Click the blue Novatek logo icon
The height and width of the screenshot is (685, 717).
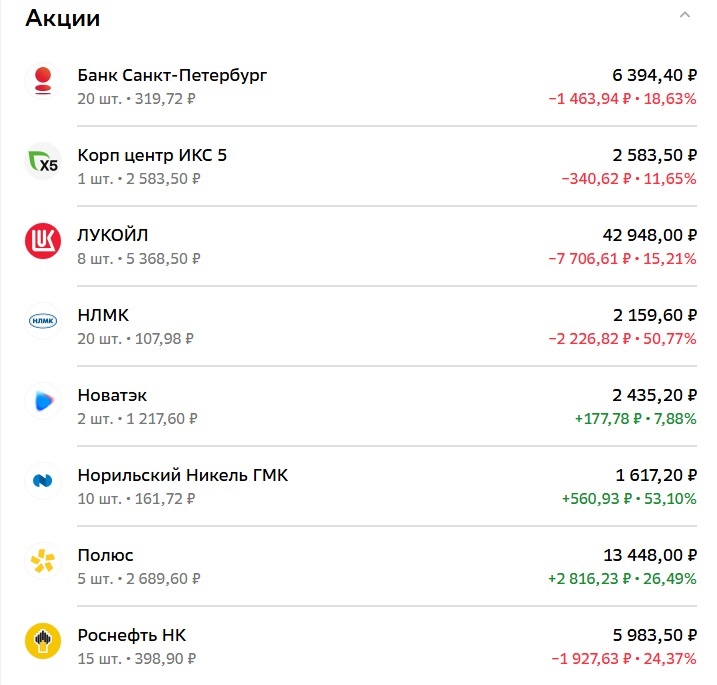tap(43, 402)
